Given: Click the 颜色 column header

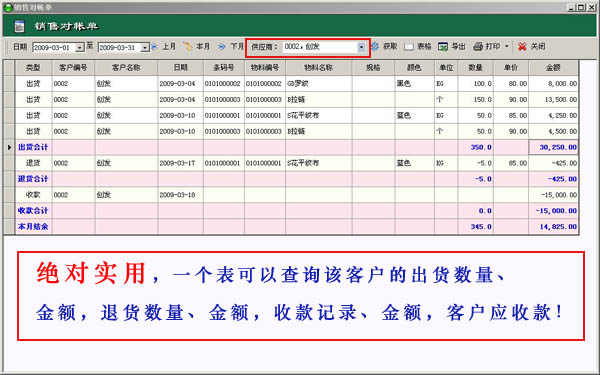Looking at the screenshot, I should 414,68.
